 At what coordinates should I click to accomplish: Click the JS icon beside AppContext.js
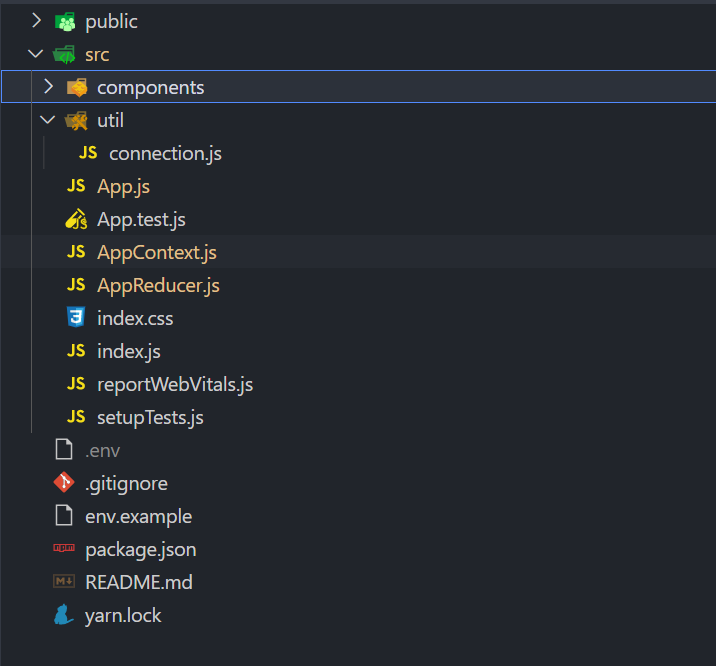coord(76,252)
